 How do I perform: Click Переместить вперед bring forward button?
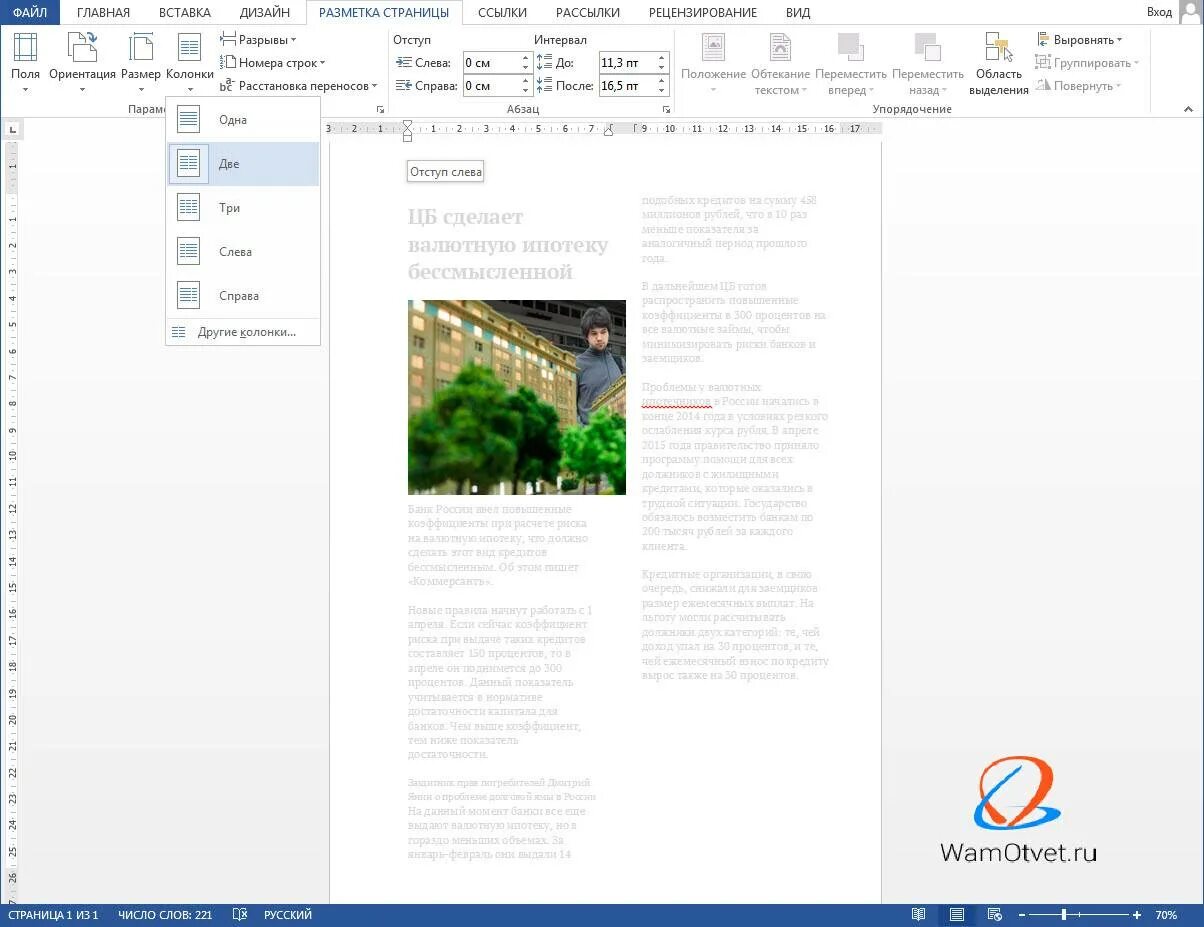pyautogui.click(x=851, y=64)
